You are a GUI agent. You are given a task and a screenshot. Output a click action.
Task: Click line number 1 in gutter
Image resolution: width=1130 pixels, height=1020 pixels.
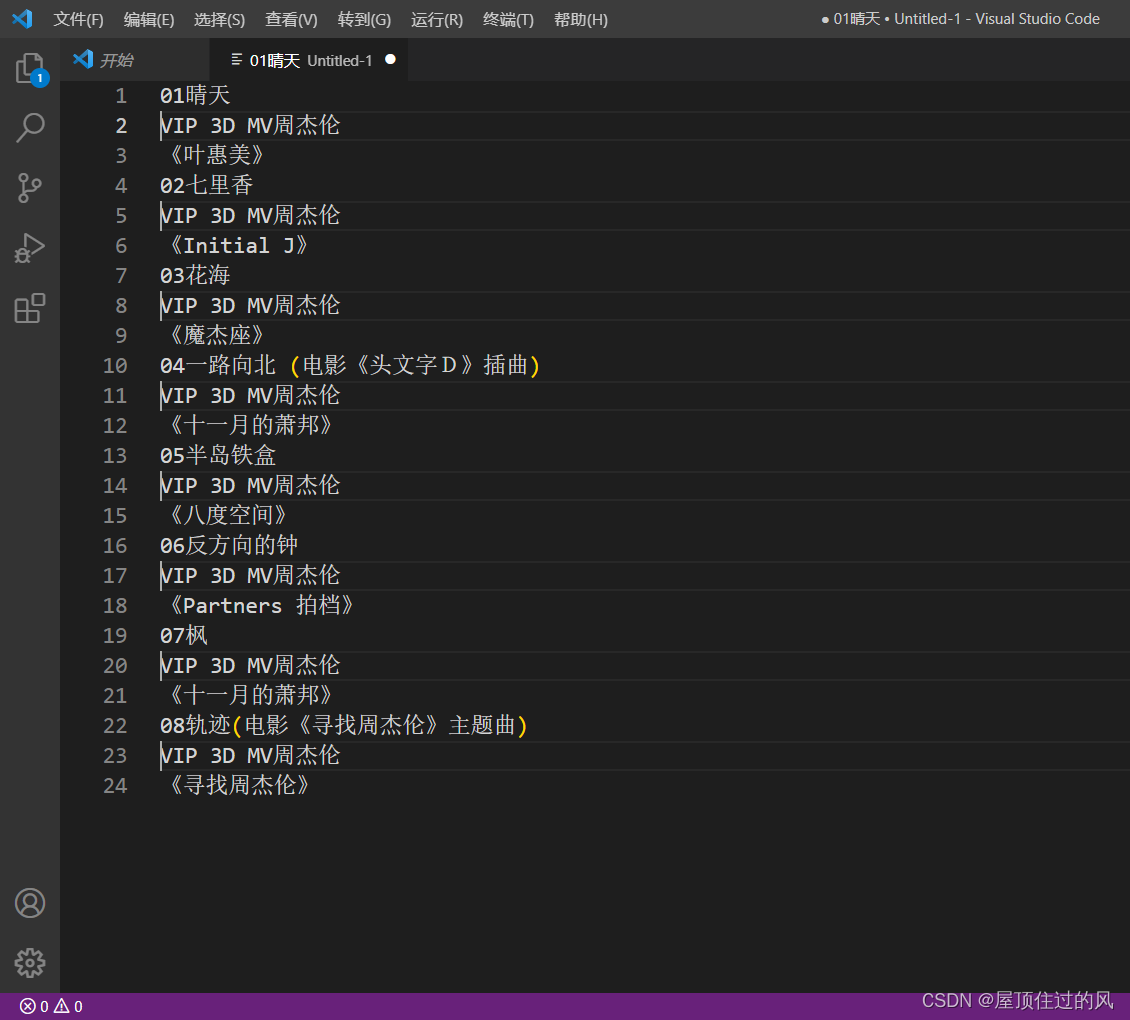pyautogui.click(x=120, y=96)
